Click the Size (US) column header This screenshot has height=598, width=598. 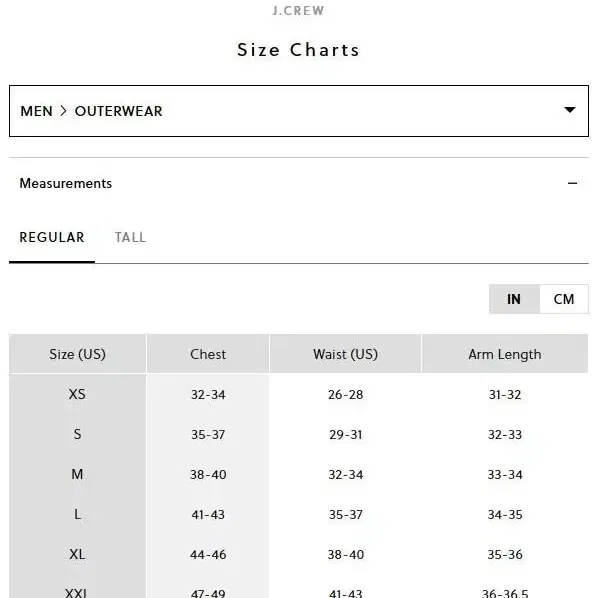click(x=77, y=354)
